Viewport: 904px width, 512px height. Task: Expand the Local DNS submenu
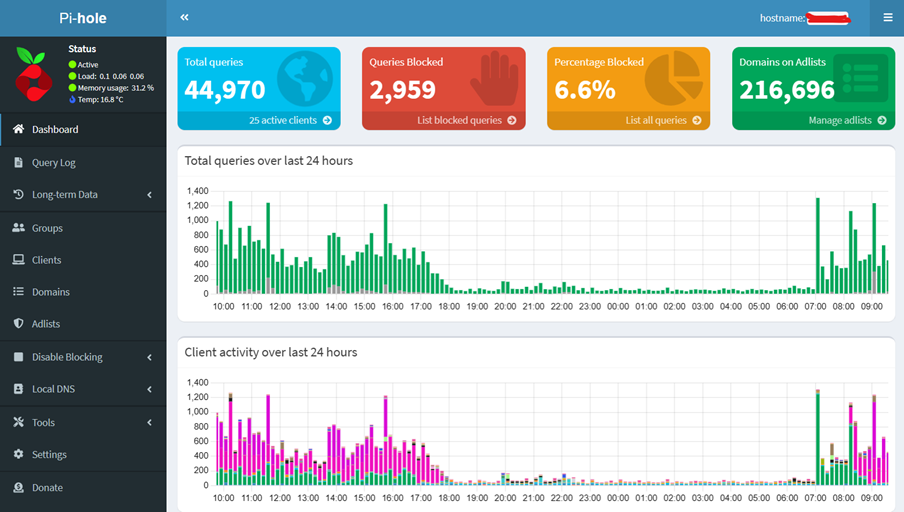(149, 389)
